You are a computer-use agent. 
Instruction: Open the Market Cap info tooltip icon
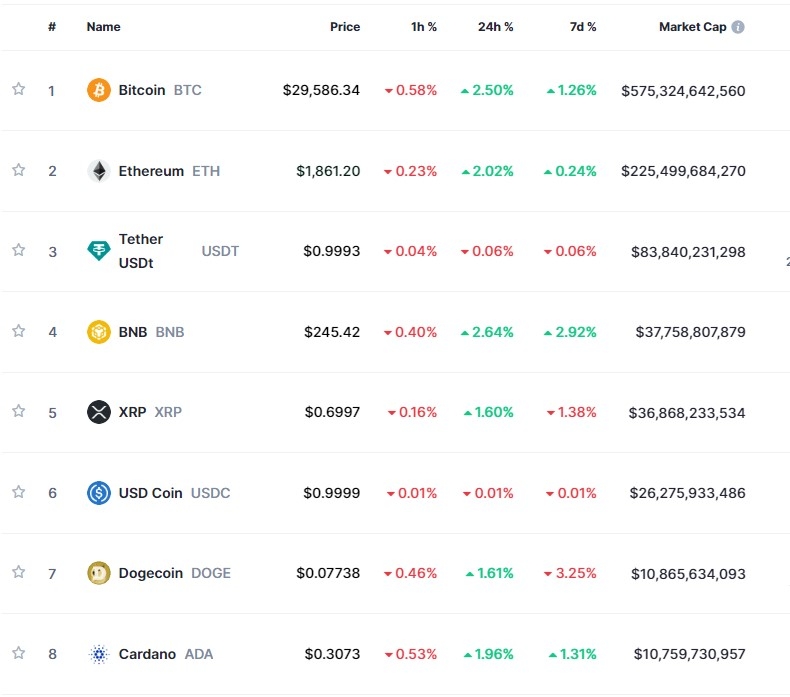coord(738,27)
